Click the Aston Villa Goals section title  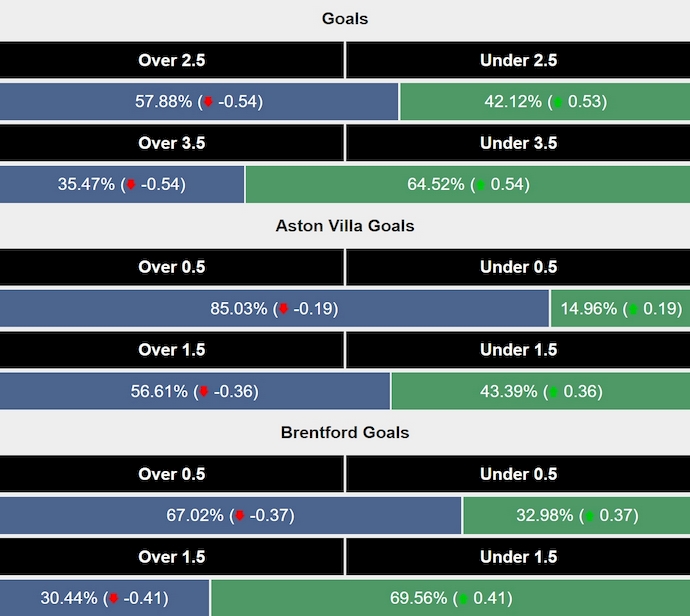(x=345, y=226)
